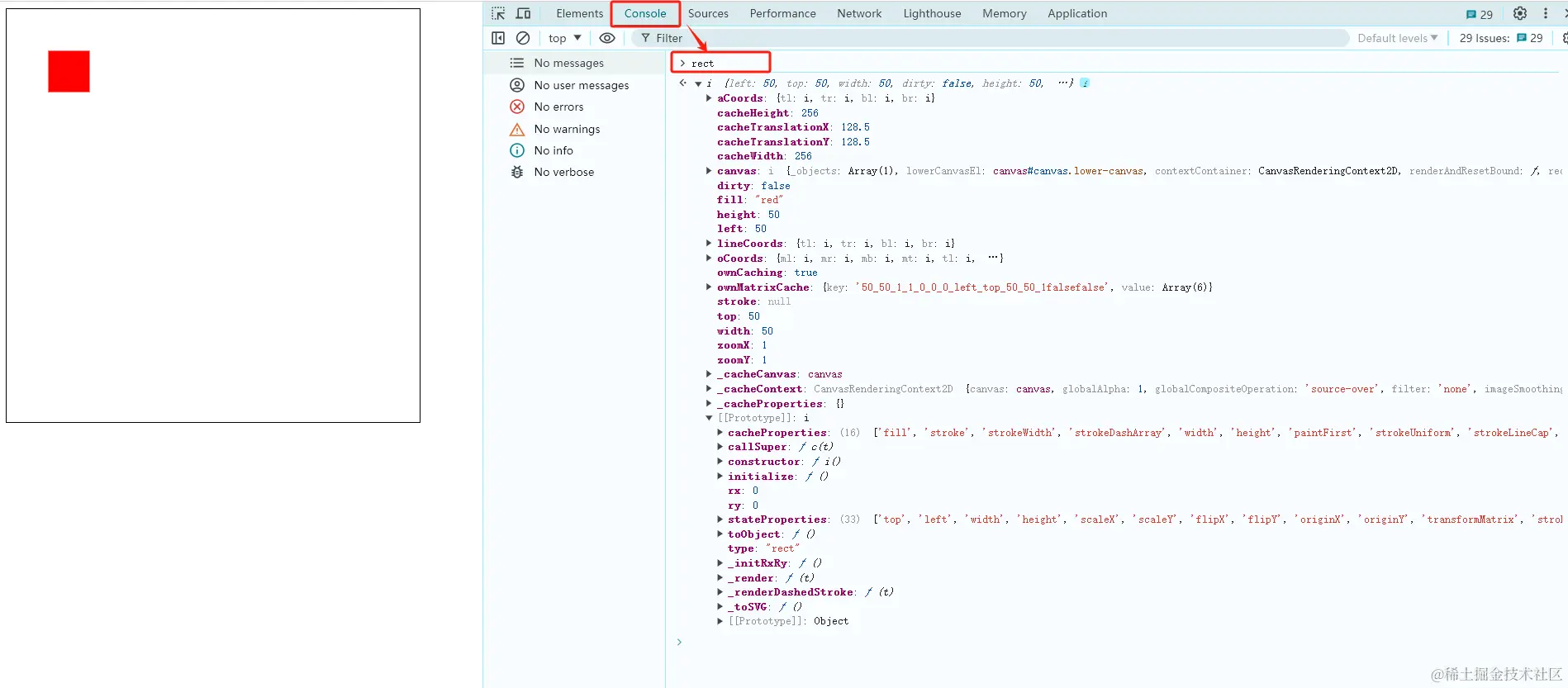The width and height of the screenshot is (1568, 688).
Task: Select the No errors icon
Action: point(517,107)
